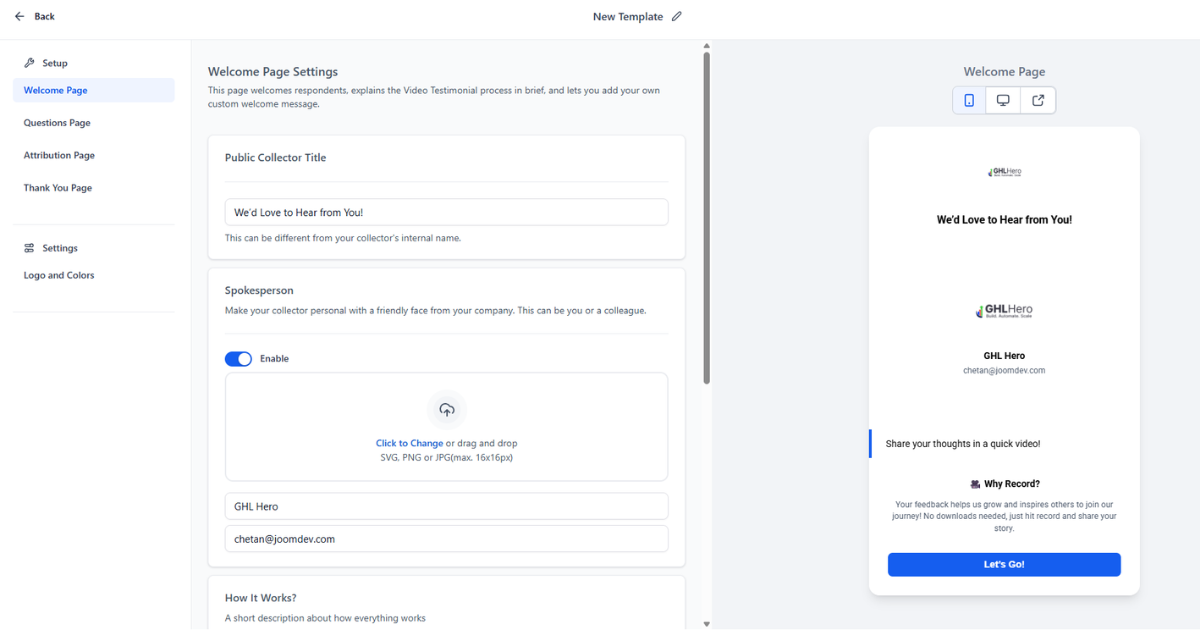Click the Why Record? text in preview
This screenshot has height=630, width=1200.
coord(1012,484)
